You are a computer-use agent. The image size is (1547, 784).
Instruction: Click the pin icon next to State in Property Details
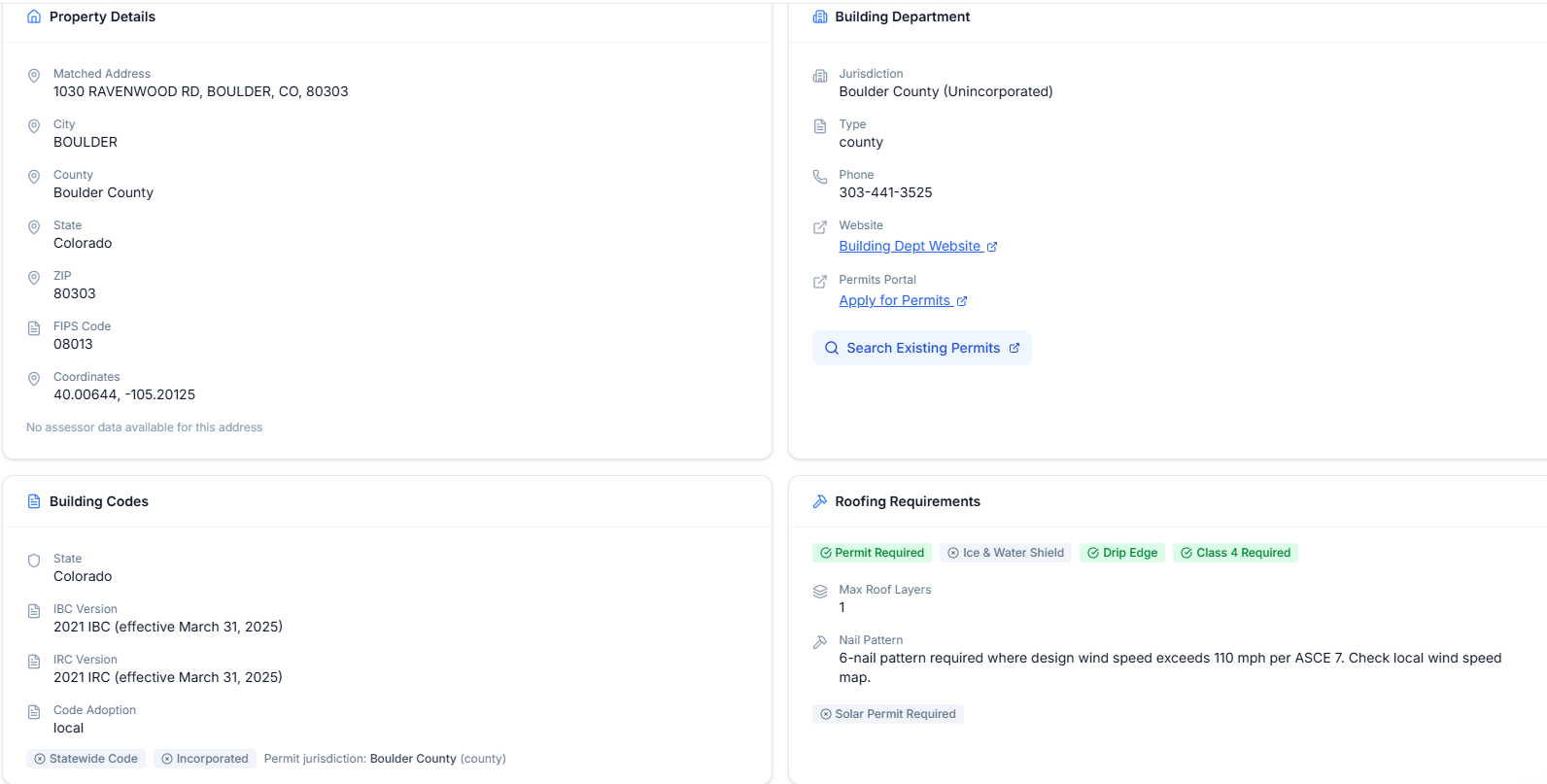coord(34,227)
